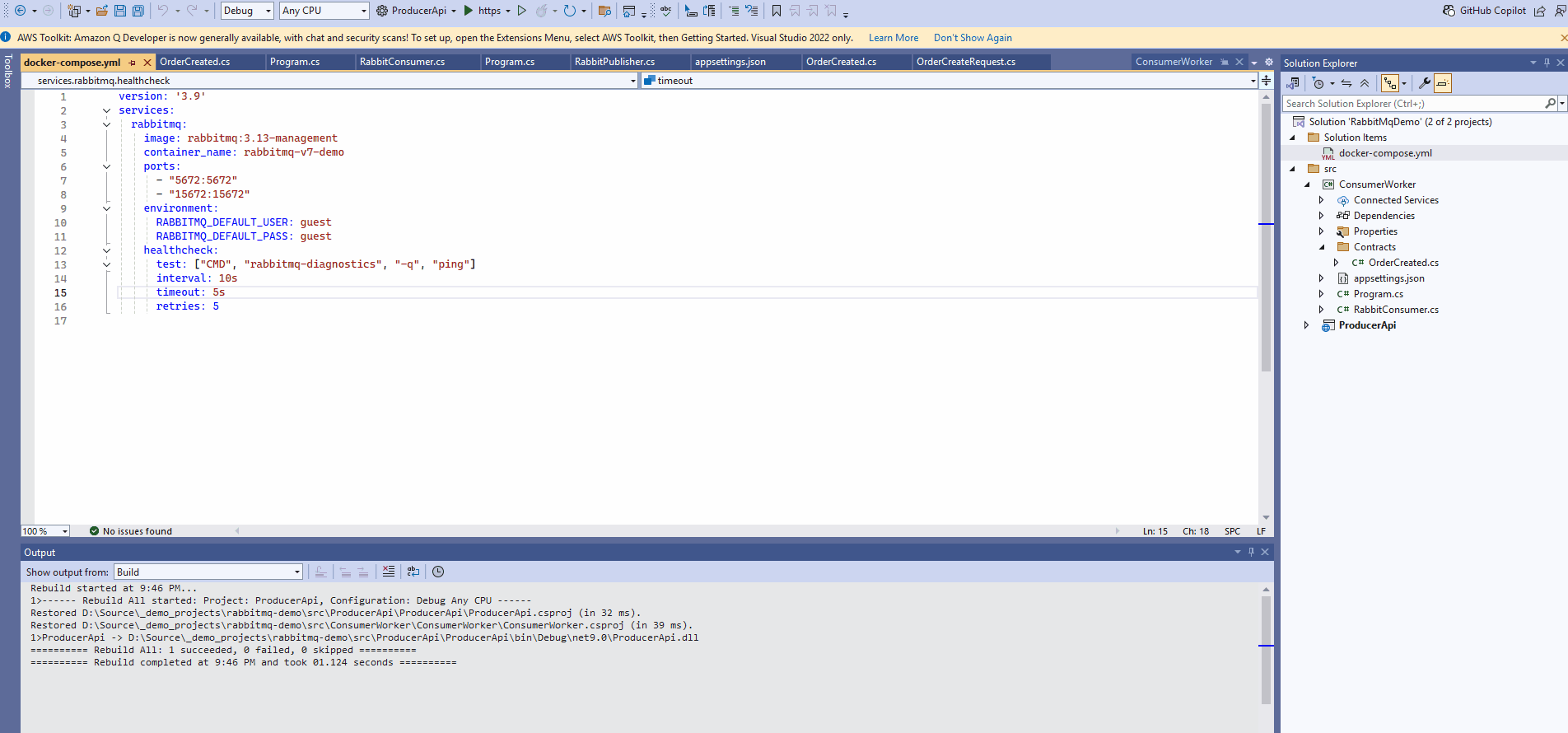Clear all output in the Output panel

(x=389, y=572)
